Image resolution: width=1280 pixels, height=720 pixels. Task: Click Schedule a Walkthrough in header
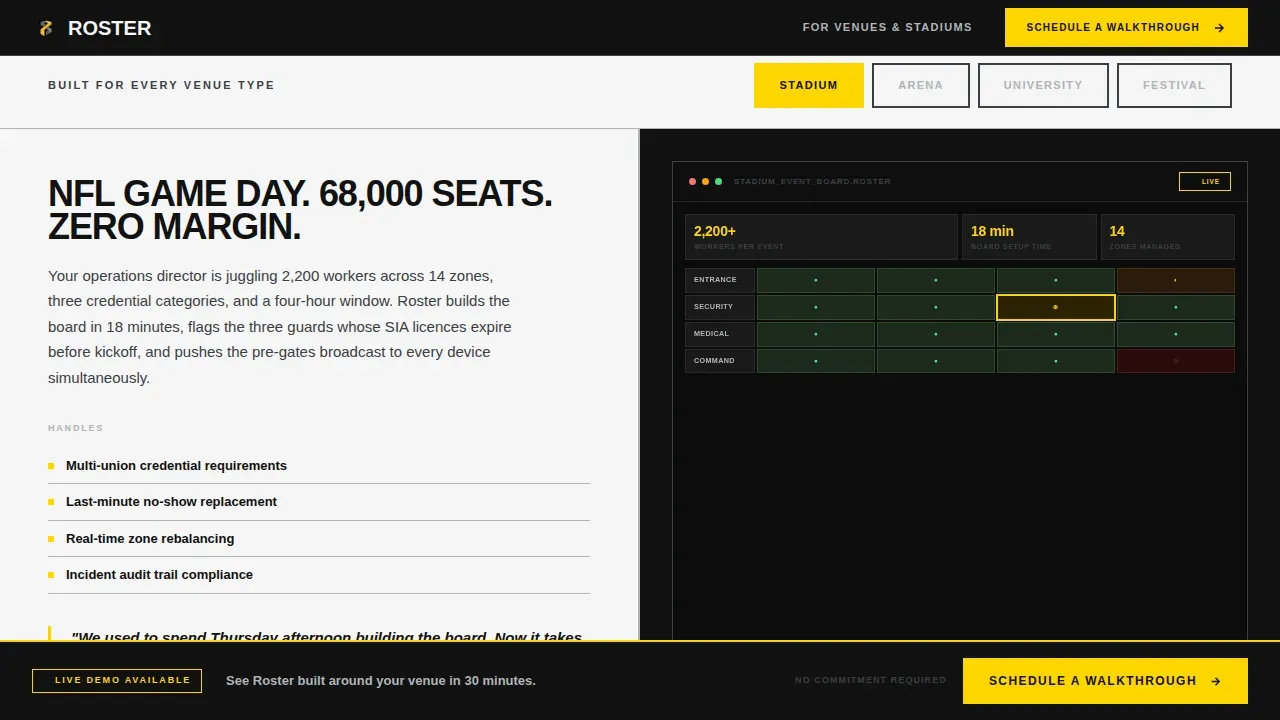pyautogui.click(x=1126, y=27)
